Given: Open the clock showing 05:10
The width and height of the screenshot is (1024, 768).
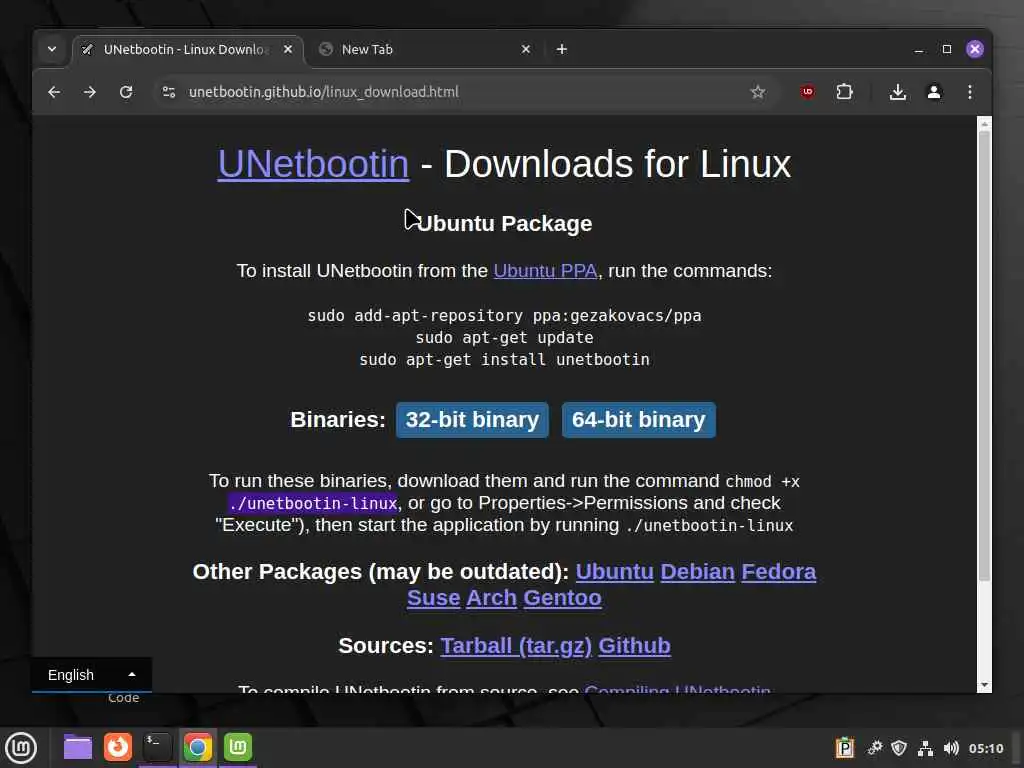Looking at the screenshot, I should point(985,748).
